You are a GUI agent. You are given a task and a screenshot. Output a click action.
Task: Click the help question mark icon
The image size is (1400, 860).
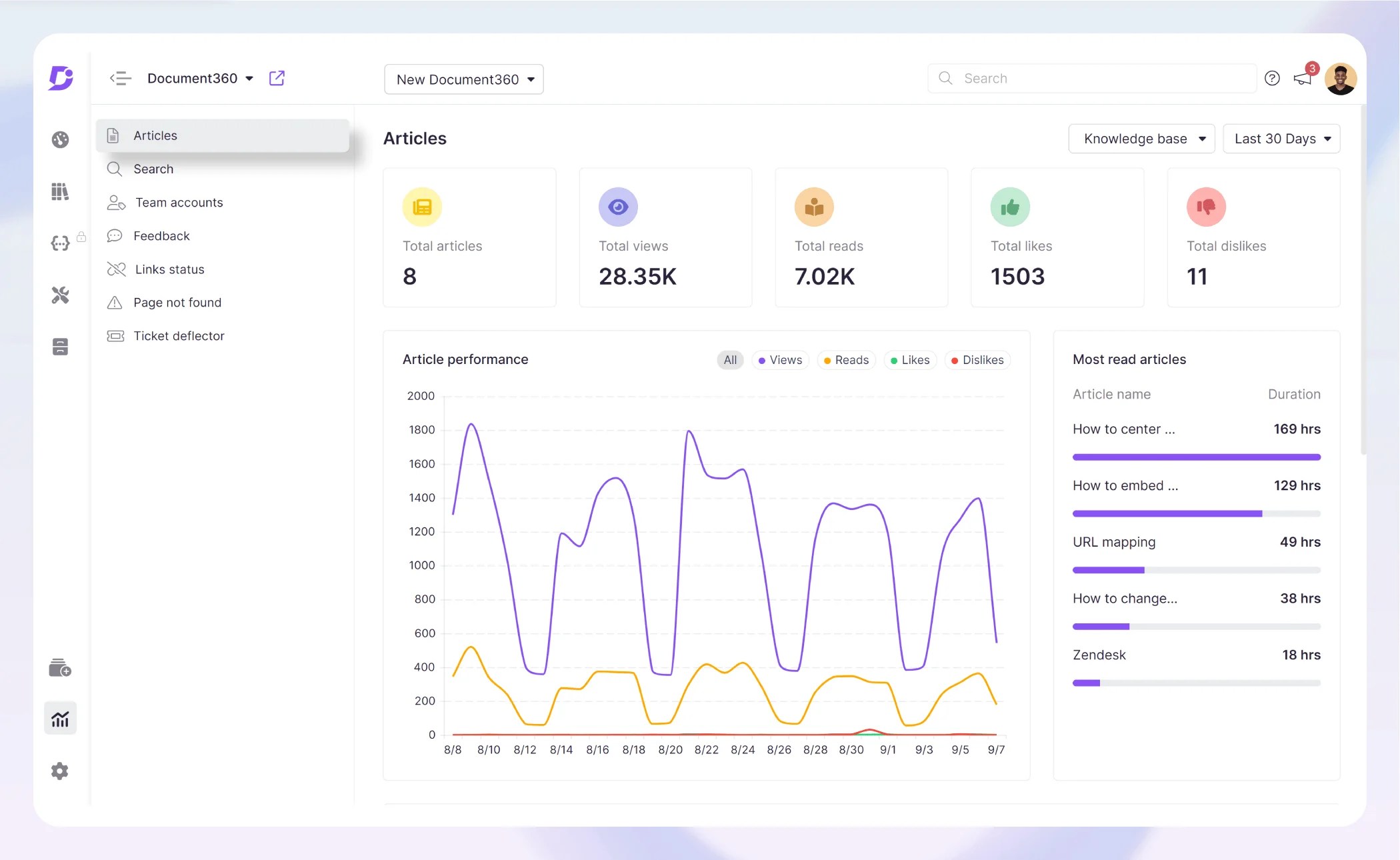pyautogui.click(x=1272, y=78)
